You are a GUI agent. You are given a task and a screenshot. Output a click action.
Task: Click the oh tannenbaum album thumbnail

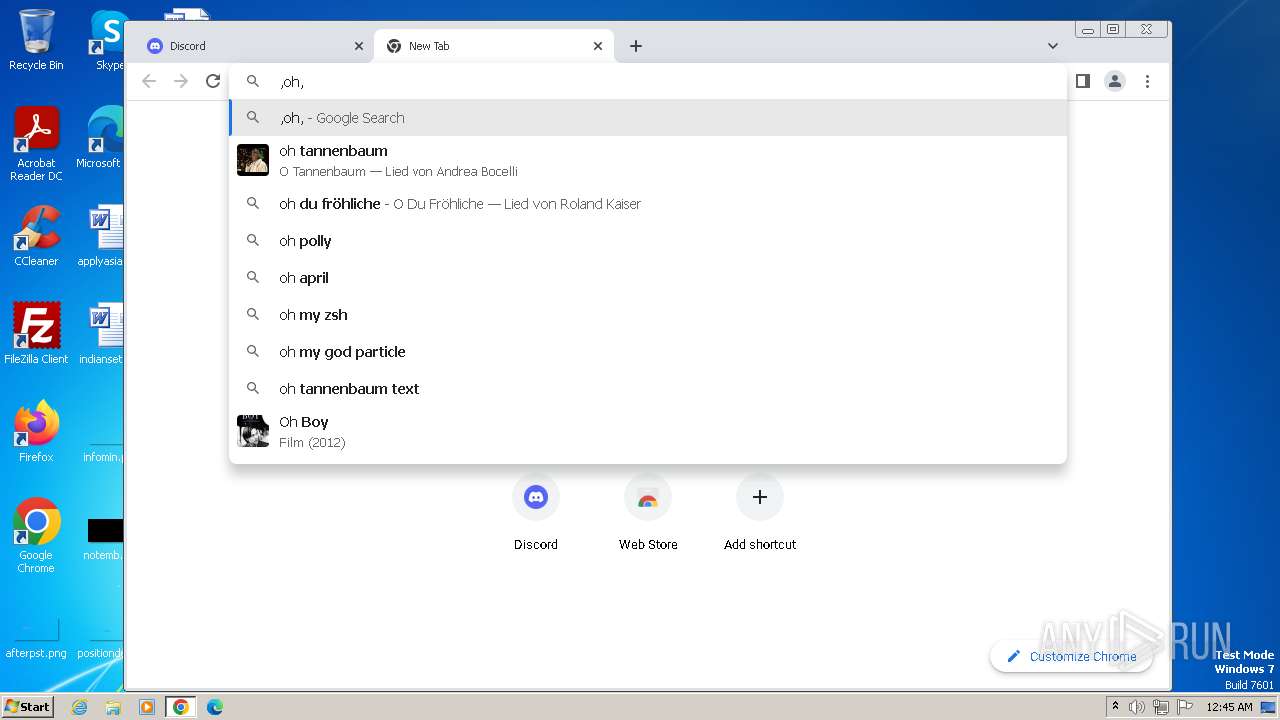click(x=253, y=160)
